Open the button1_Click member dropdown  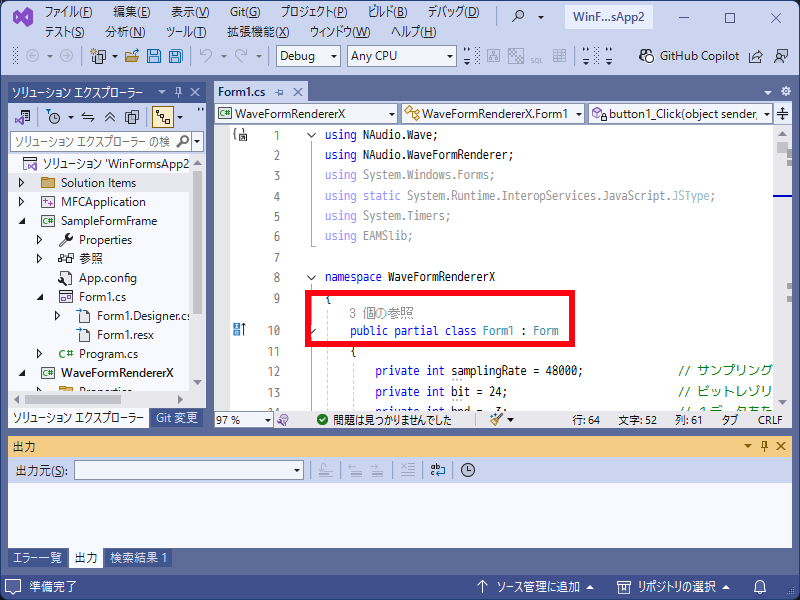click(681, 113)
